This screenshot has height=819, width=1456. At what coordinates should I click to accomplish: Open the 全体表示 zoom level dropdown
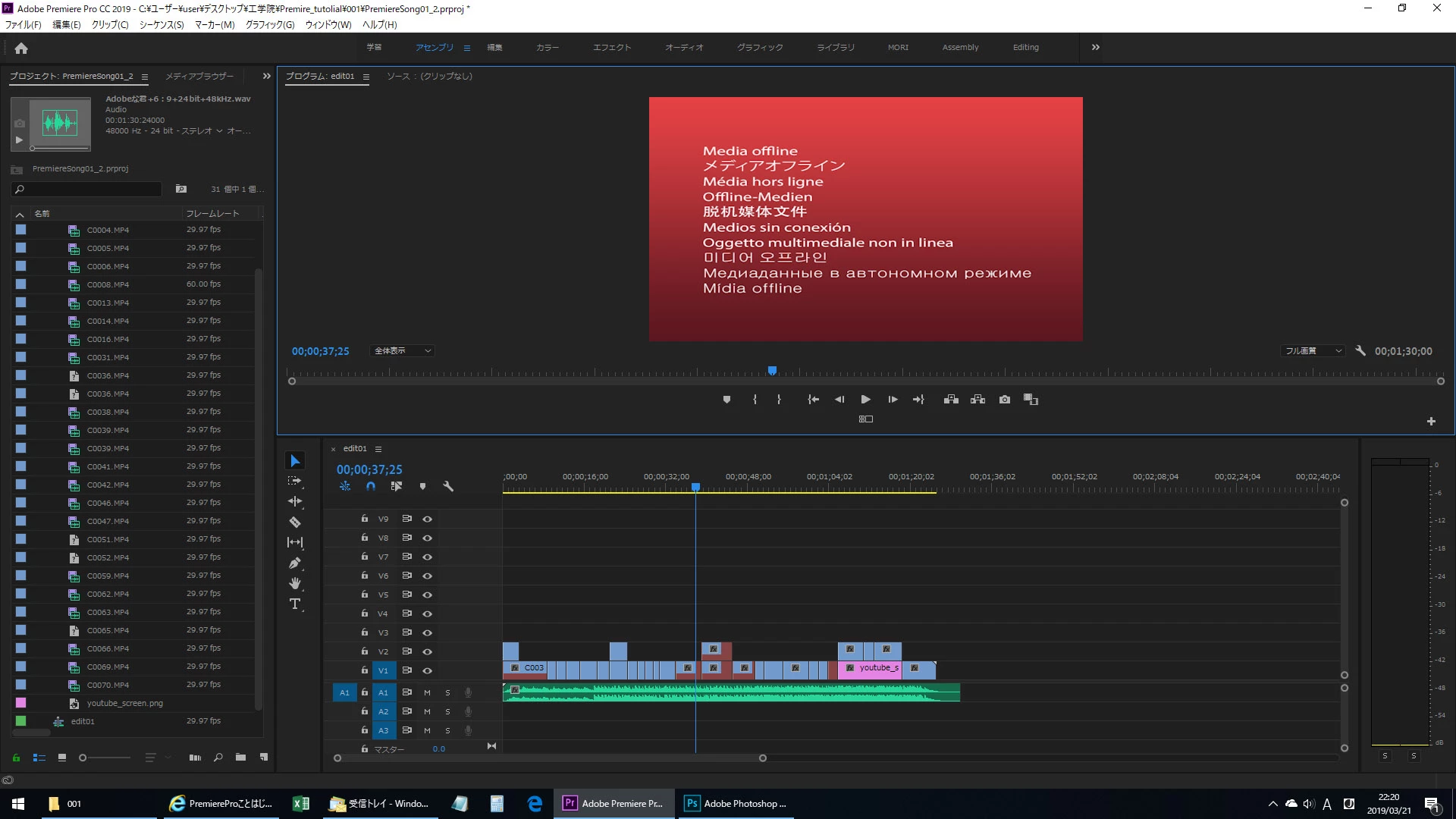402,350
